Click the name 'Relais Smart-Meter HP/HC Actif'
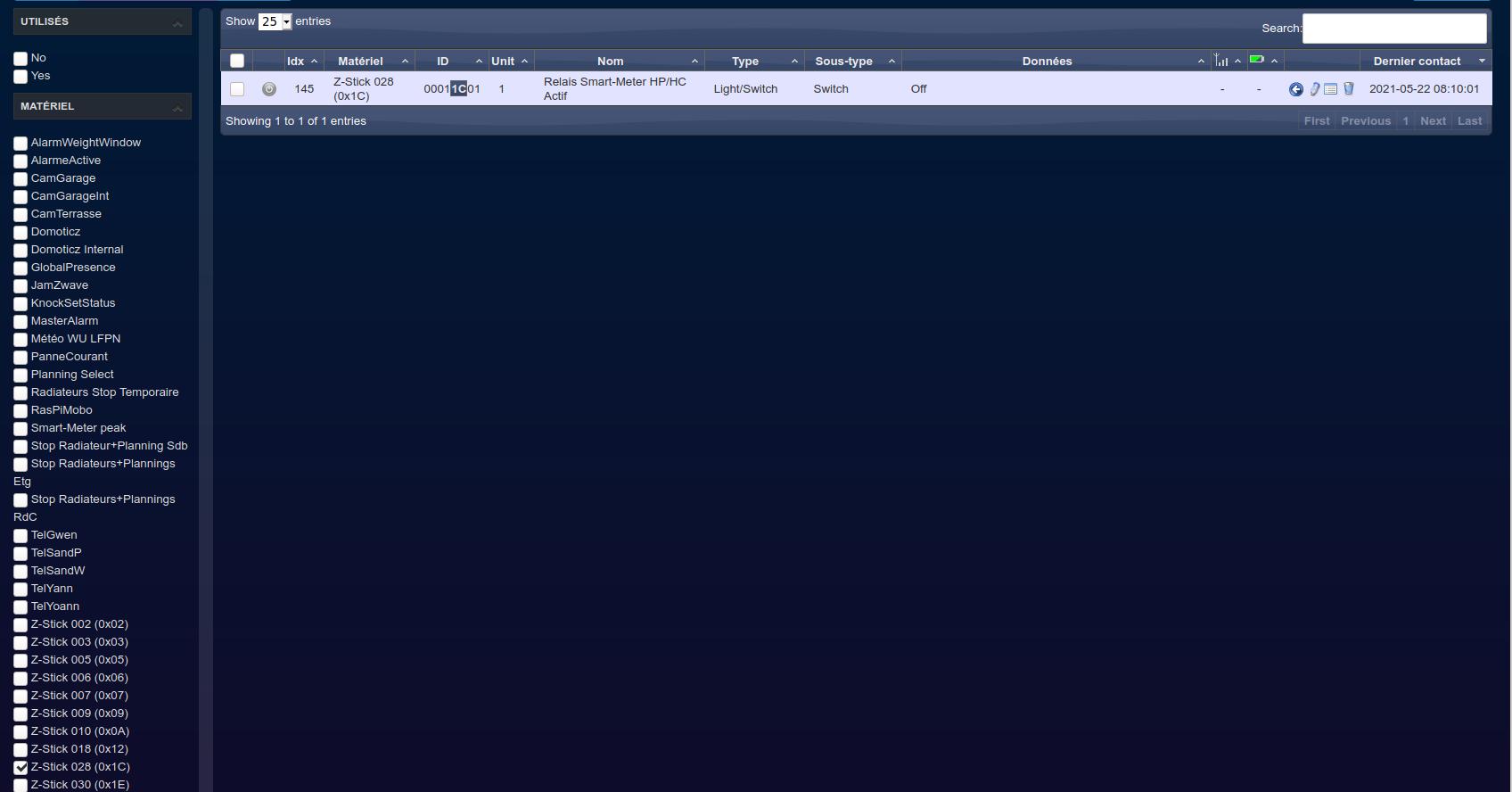The image size is (1512, 792). (x=615, y=89)
